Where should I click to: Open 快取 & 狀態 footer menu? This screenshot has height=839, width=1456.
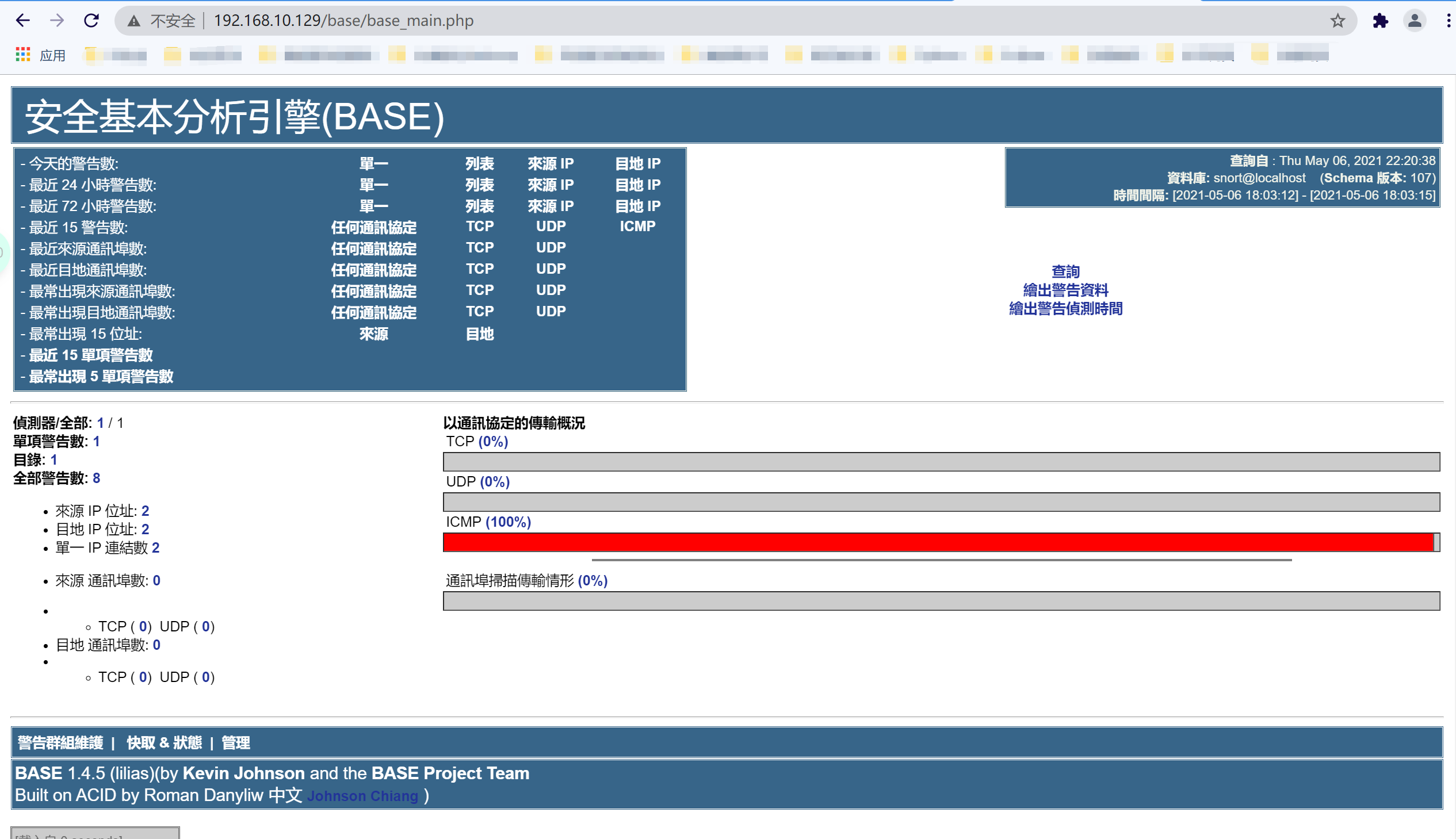165,744
